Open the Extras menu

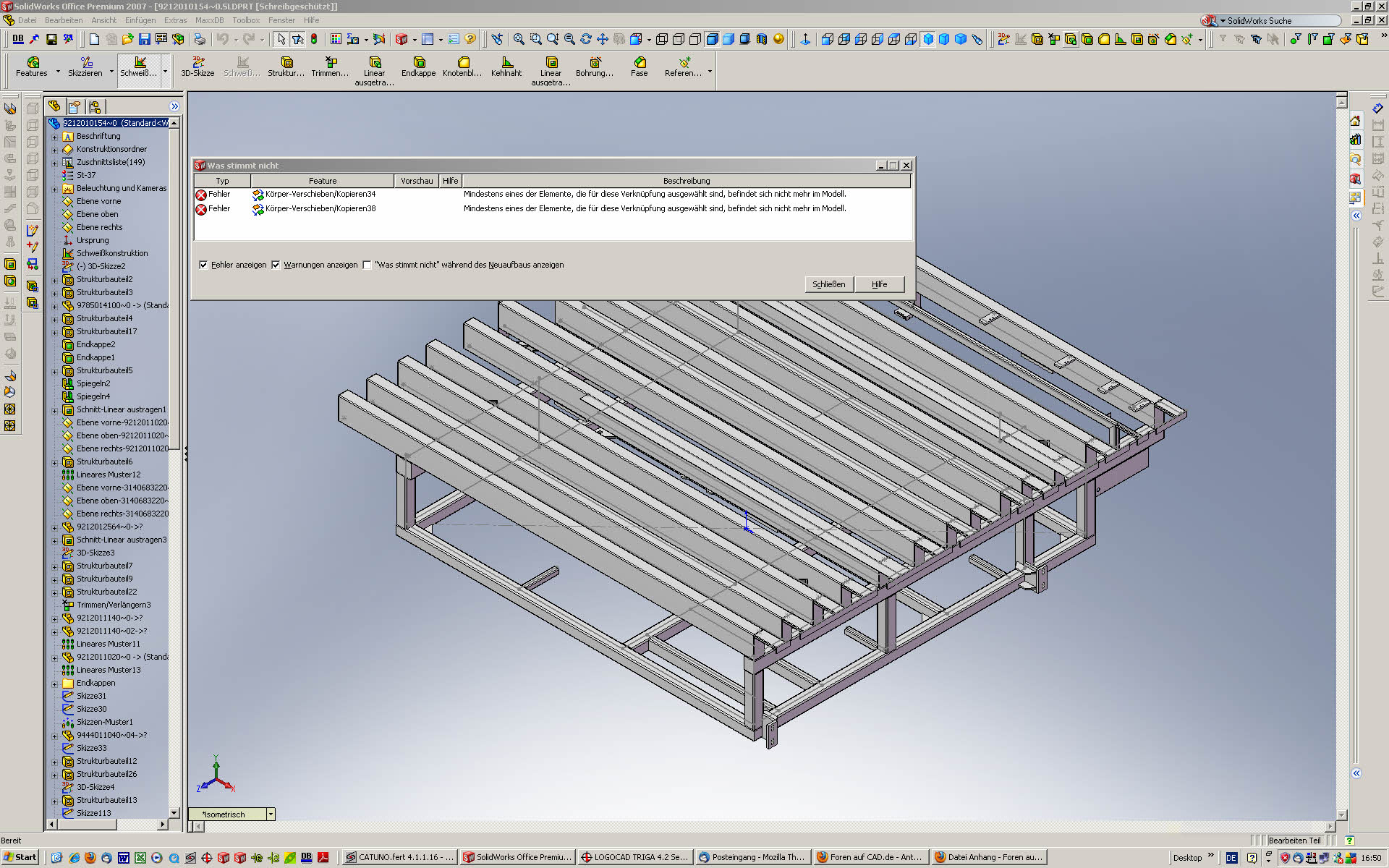click(175, 20)
